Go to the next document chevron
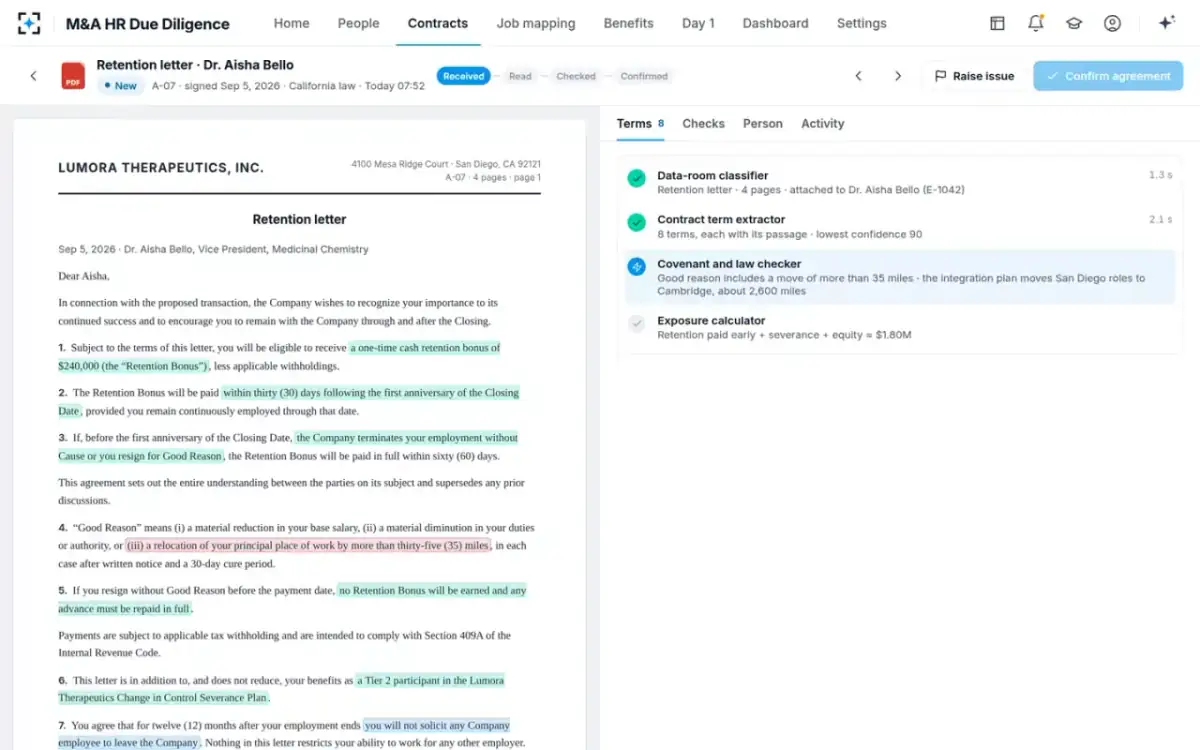 [898, 76]
